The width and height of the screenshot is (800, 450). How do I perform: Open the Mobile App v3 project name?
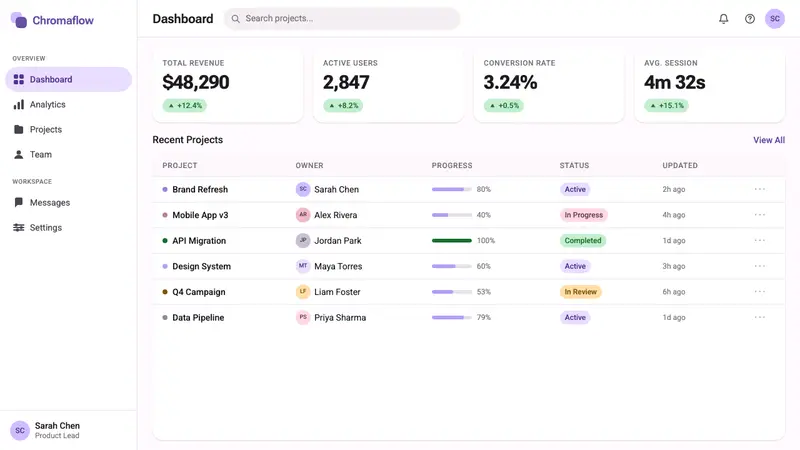(200, 215)
